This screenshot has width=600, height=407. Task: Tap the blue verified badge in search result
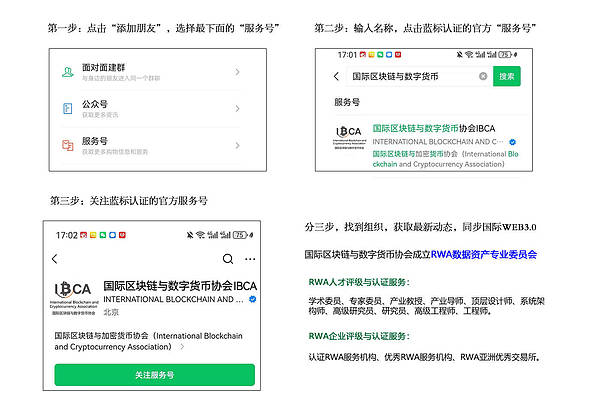[512, 142]
